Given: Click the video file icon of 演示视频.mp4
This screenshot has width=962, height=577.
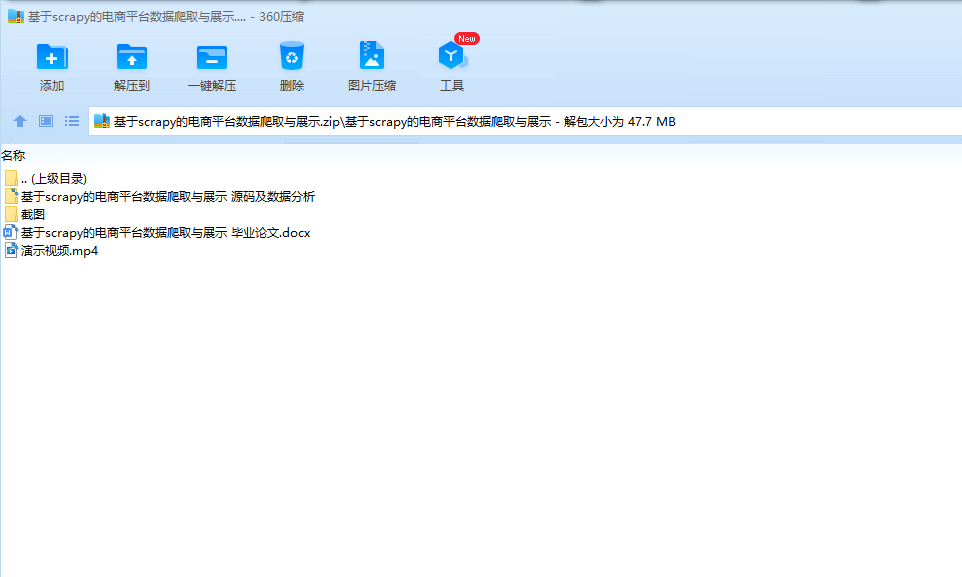Looking at the screenshot, I should pos(11,250).
